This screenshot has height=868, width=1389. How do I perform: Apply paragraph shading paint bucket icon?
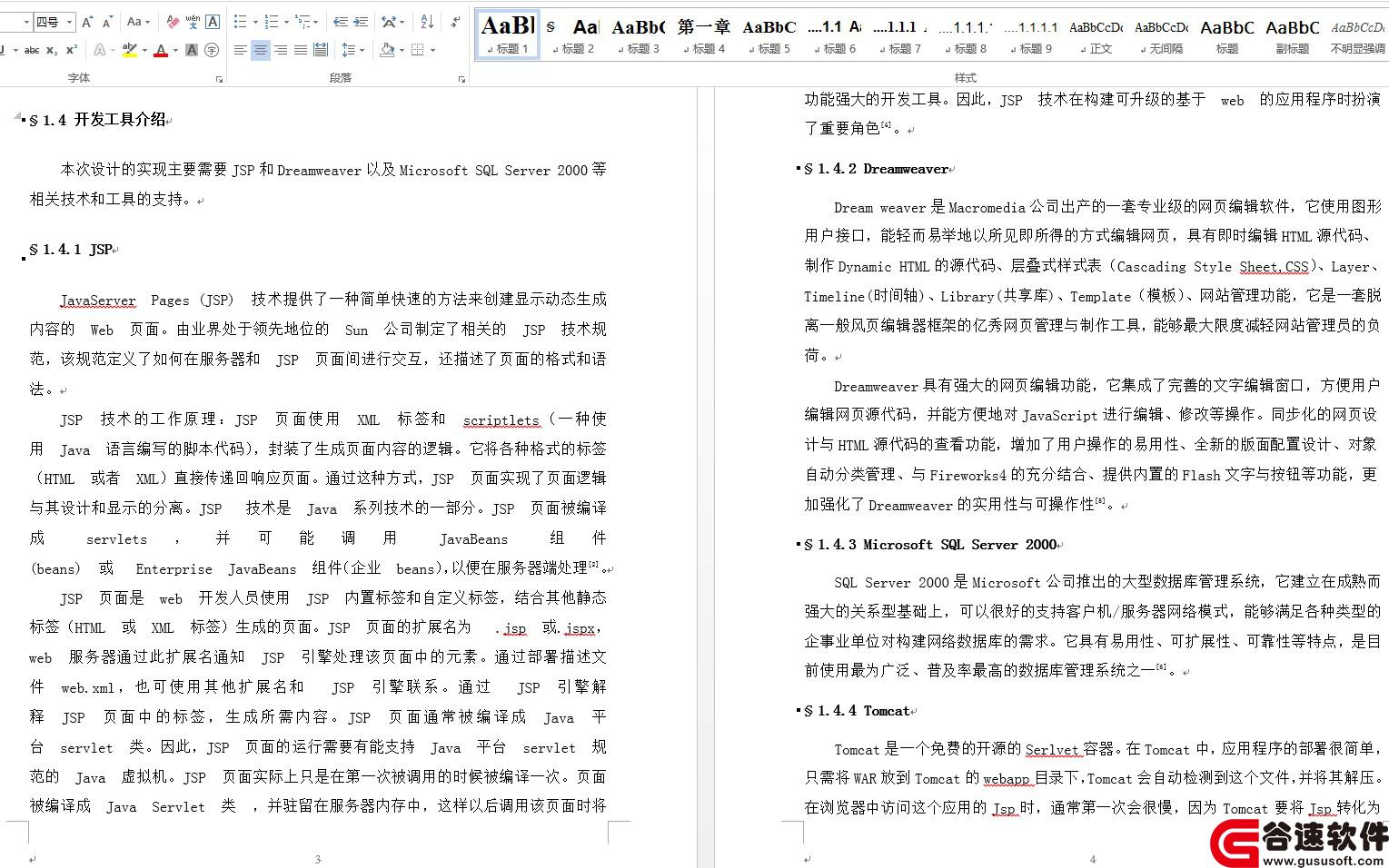coord(387,50)
